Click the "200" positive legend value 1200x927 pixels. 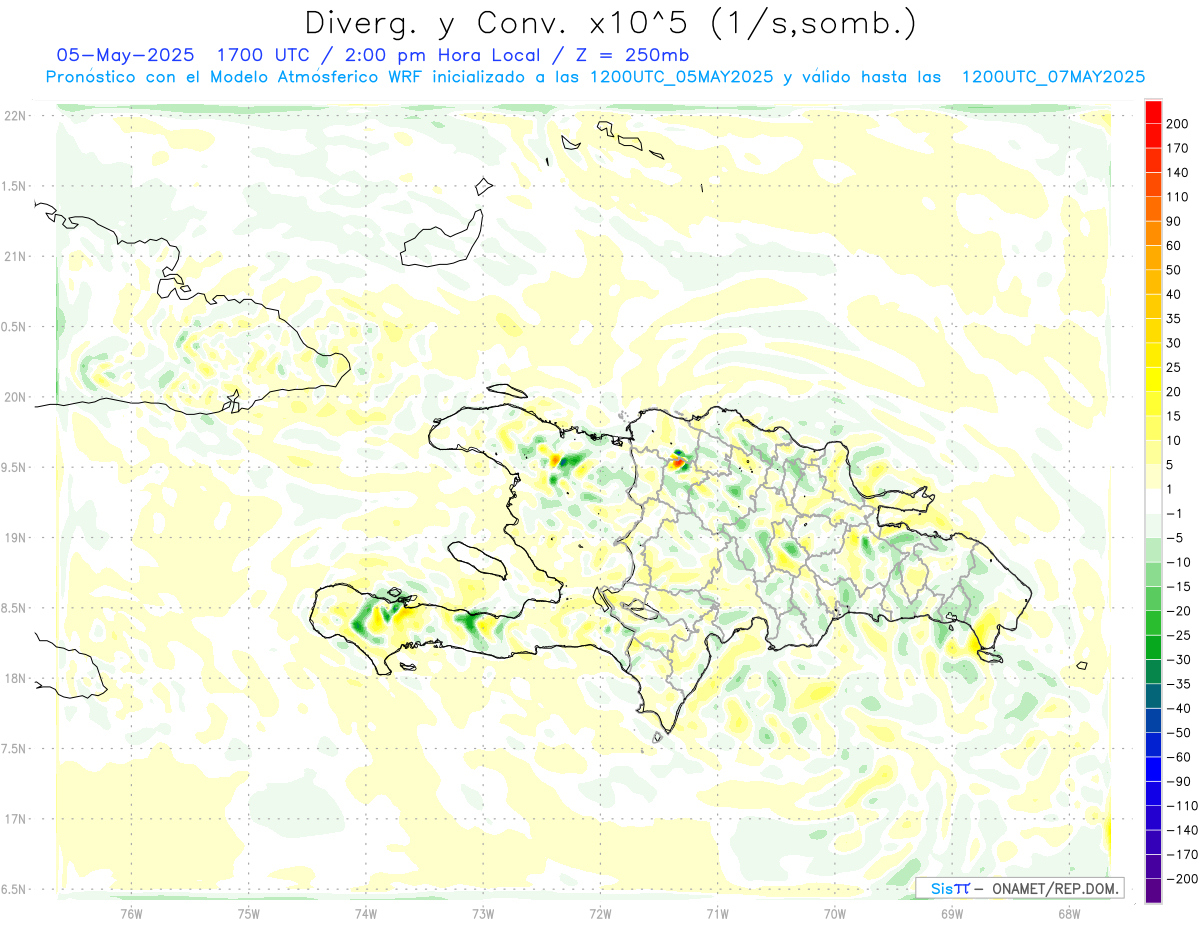click(1179, 124)
